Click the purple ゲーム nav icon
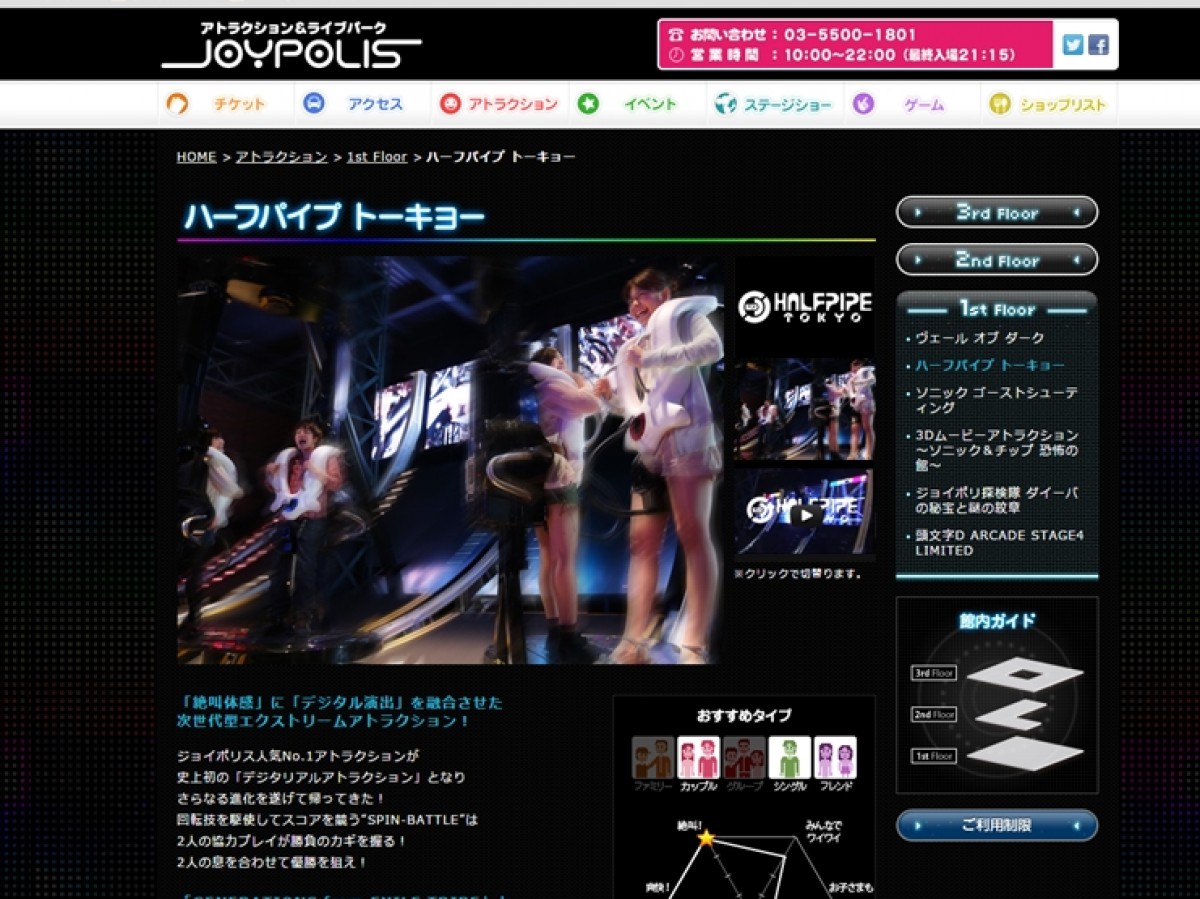 click(x=863, y=103)
